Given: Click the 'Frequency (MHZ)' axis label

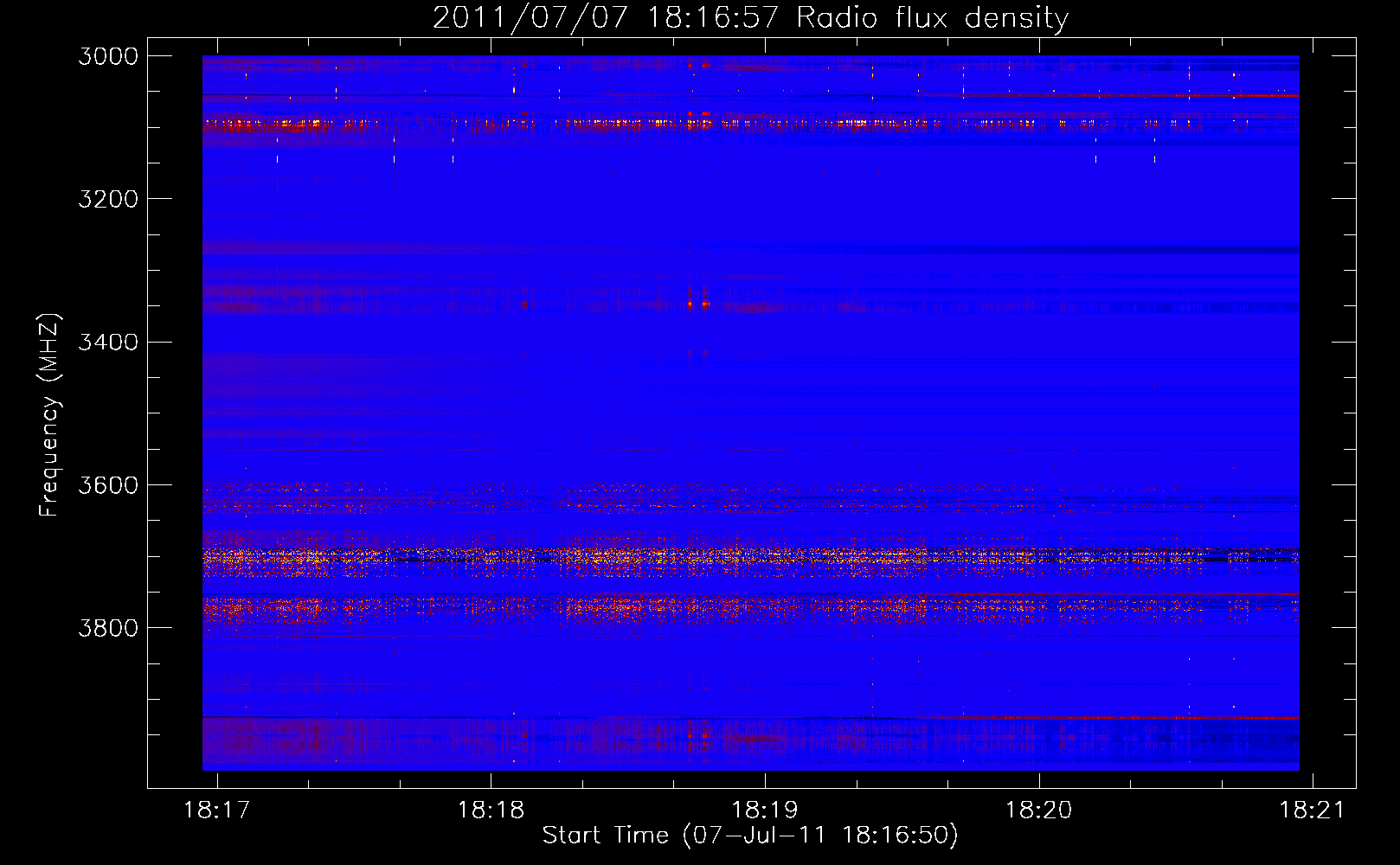Looking at the screenshot, I should 50,415.
